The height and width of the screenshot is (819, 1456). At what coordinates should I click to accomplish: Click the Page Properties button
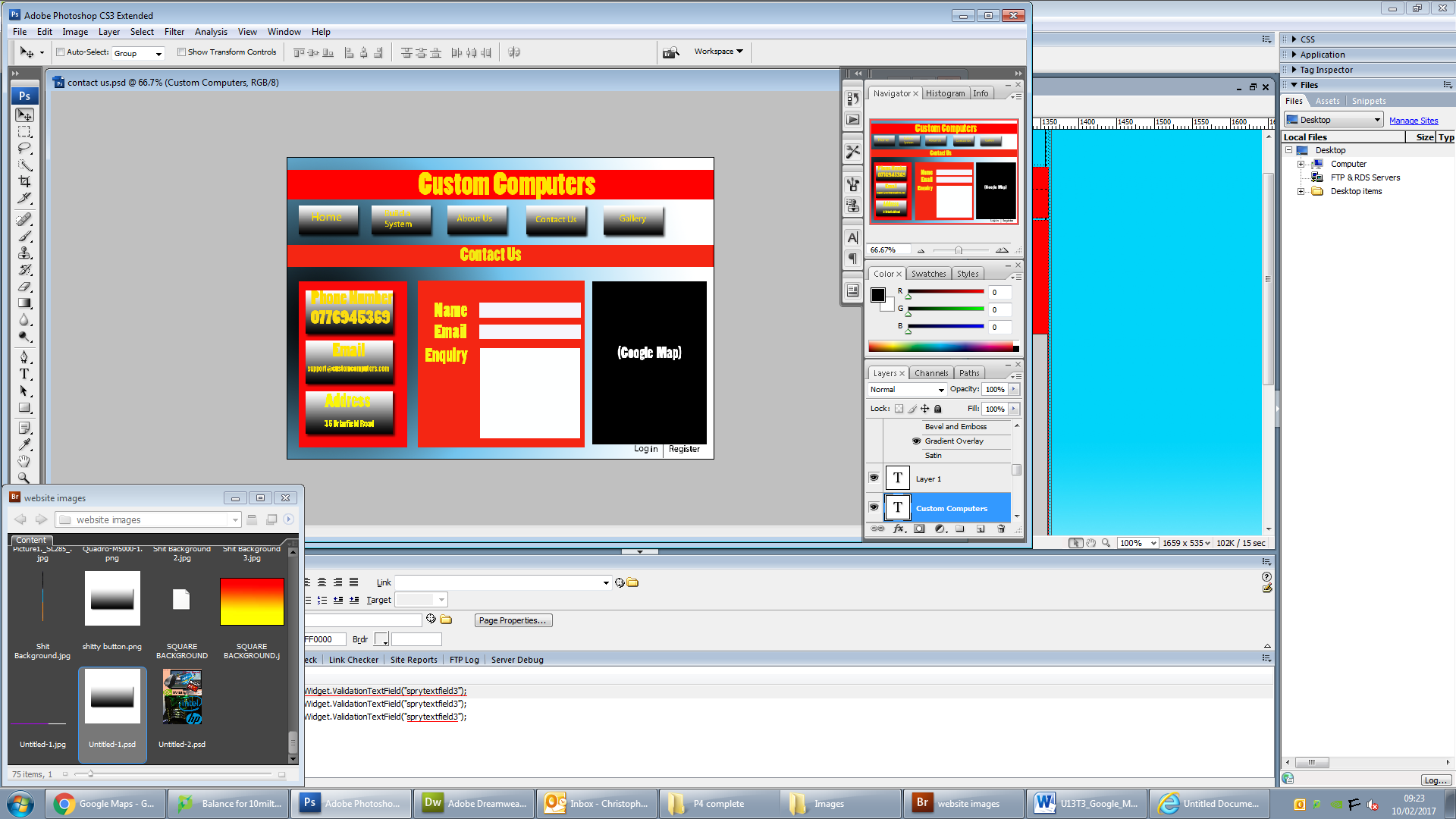click(x=513, y=620)
